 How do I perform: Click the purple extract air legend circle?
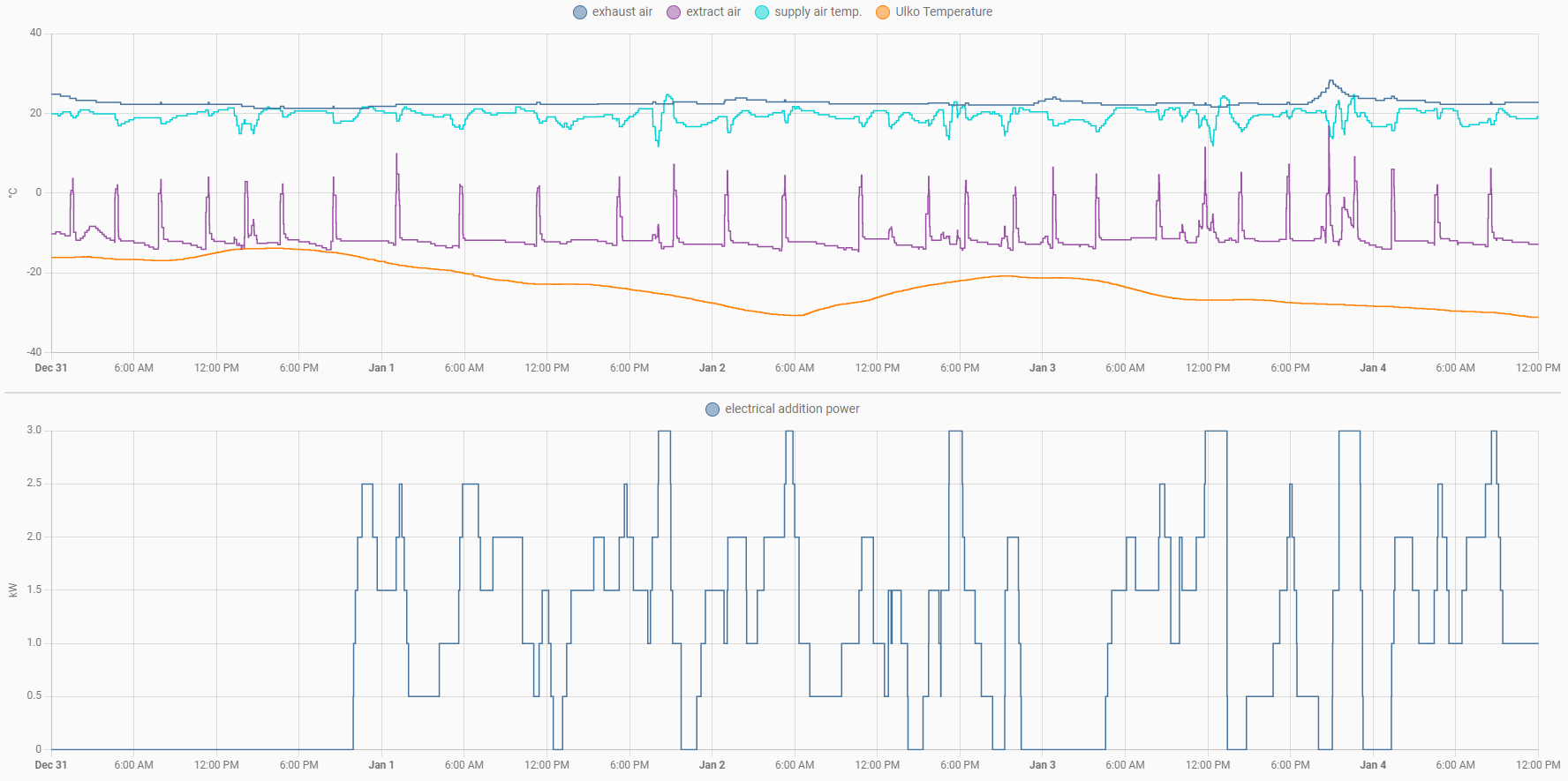coord(674,12)
